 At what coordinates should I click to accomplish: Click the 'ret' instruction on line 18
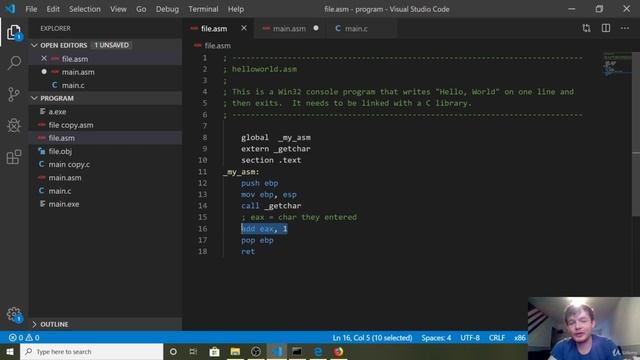[248, 251]
